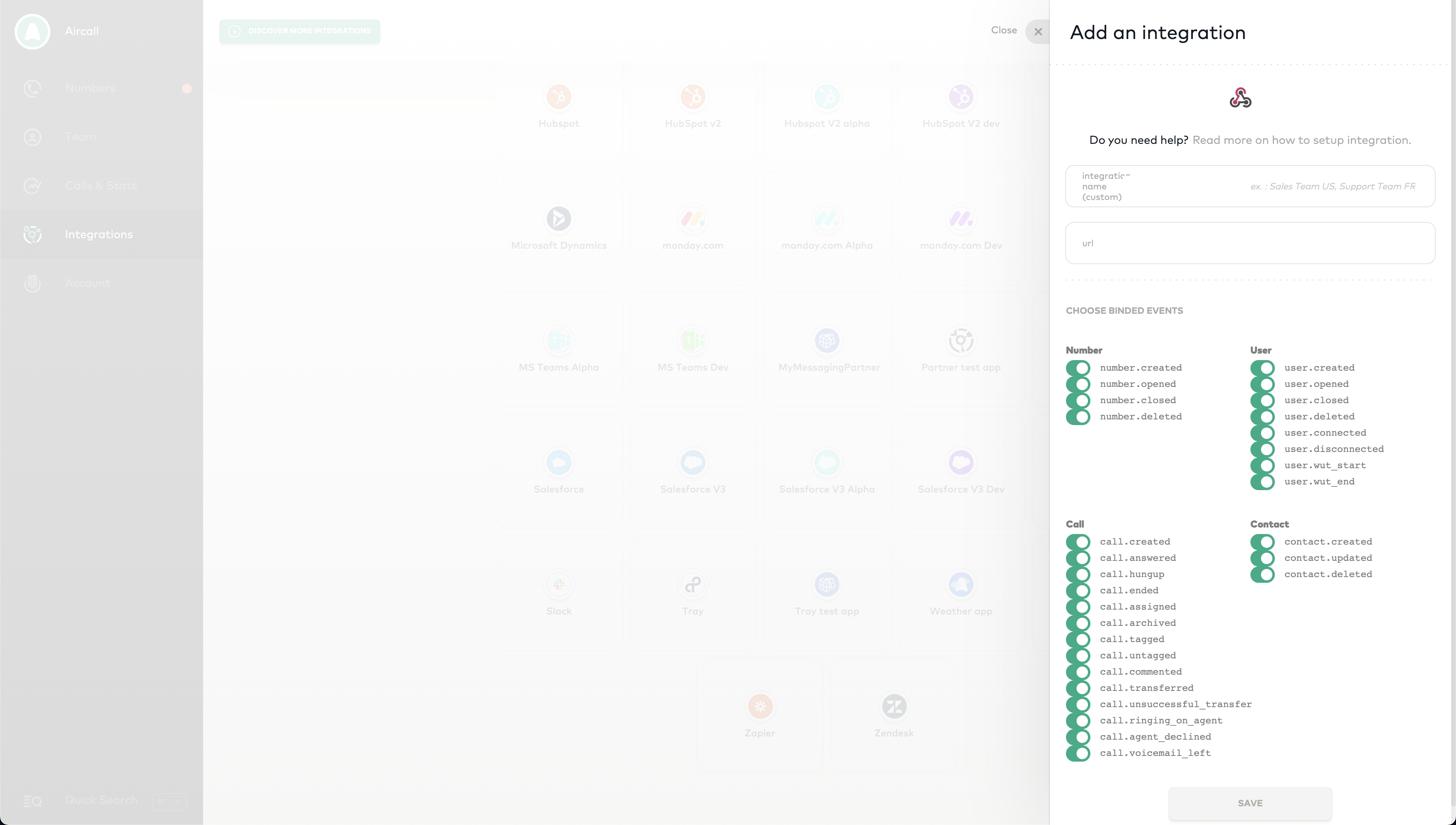Select the Account sidebar icon
Viewport: 1456px width, 825px height.
coord(32,283)
